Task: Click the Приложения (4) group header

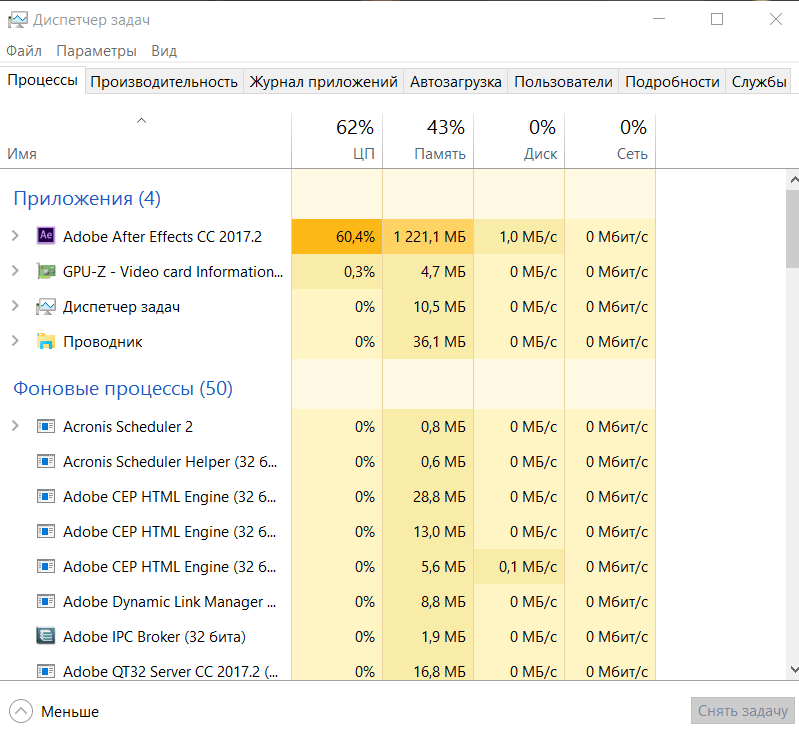Action: [87, 198]
